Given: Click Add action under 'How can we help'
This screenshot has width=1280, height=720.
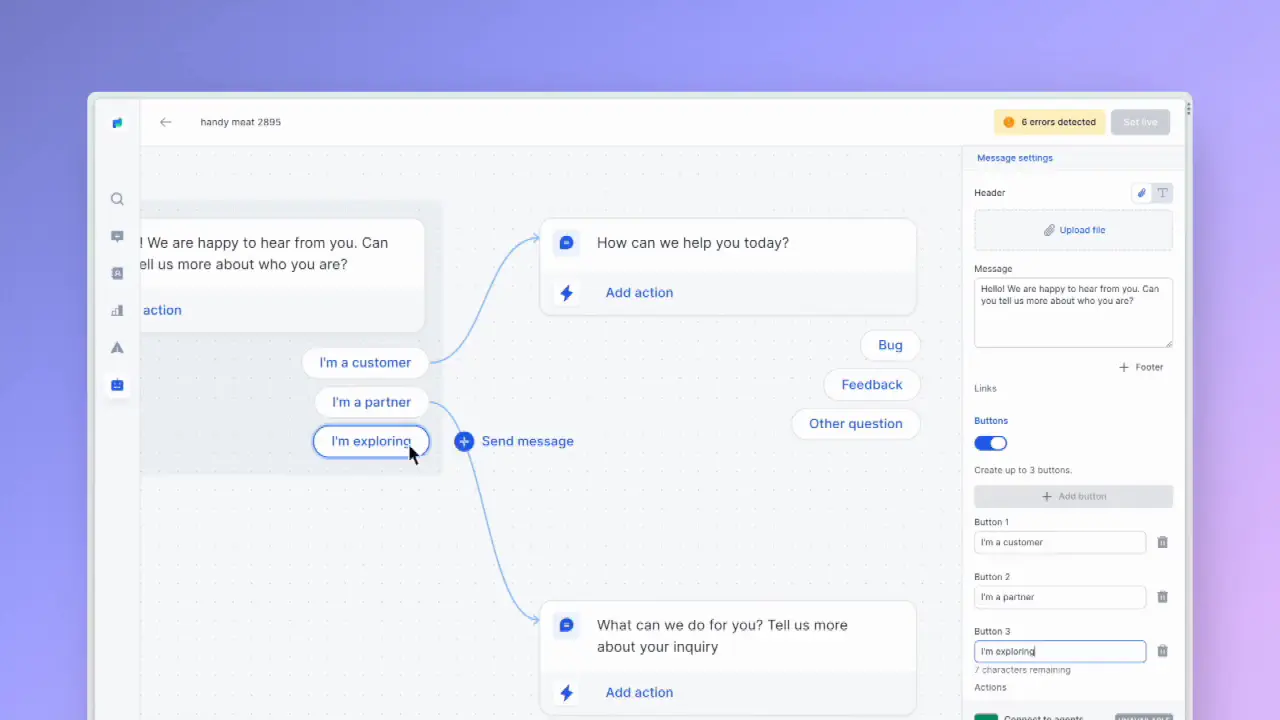Looking at the screenshot, I should coord(639,293).
